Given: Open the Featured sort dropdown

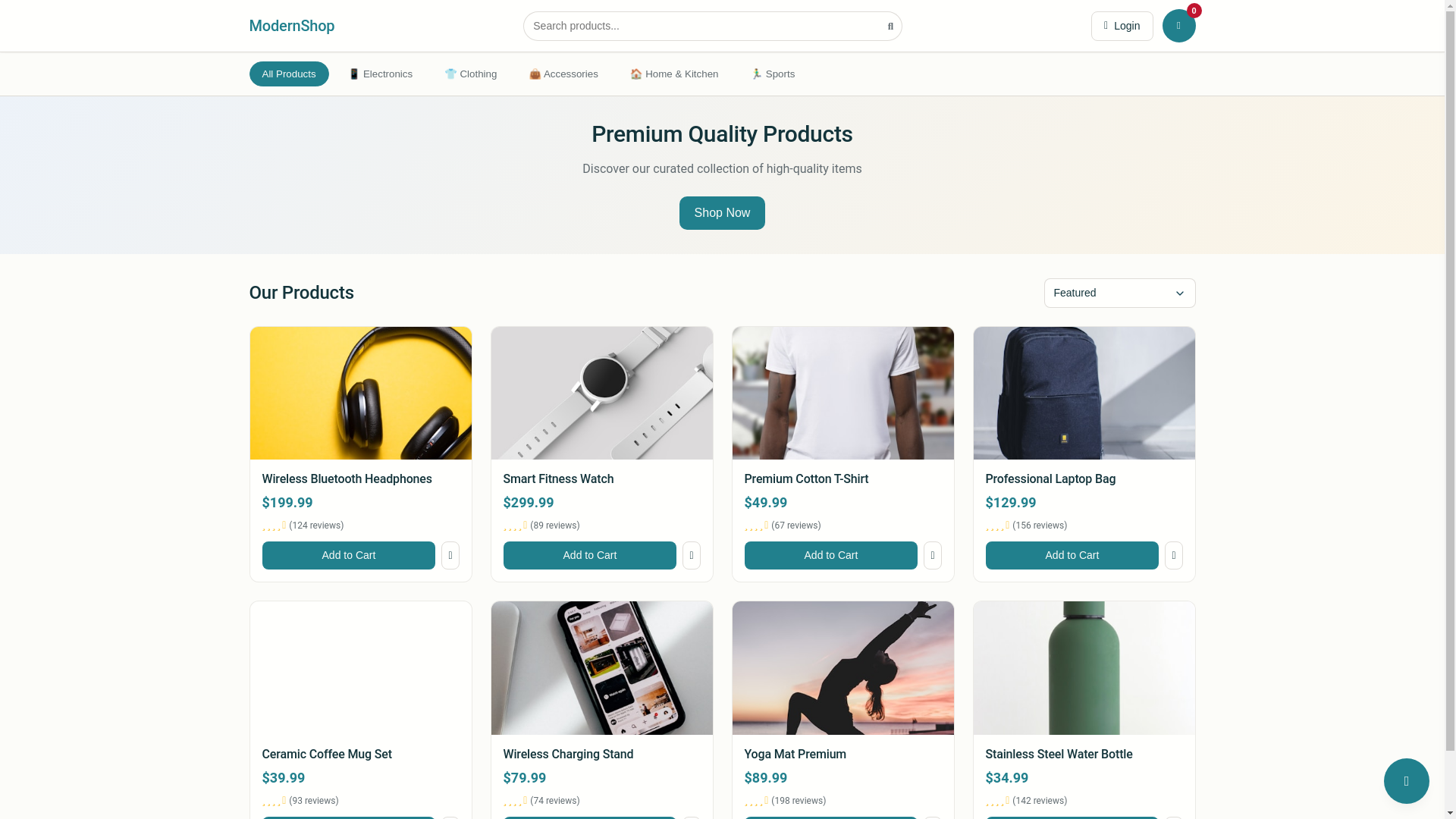Looking at the screenshot, I should pyautogui.click(x=1119, y=293).
